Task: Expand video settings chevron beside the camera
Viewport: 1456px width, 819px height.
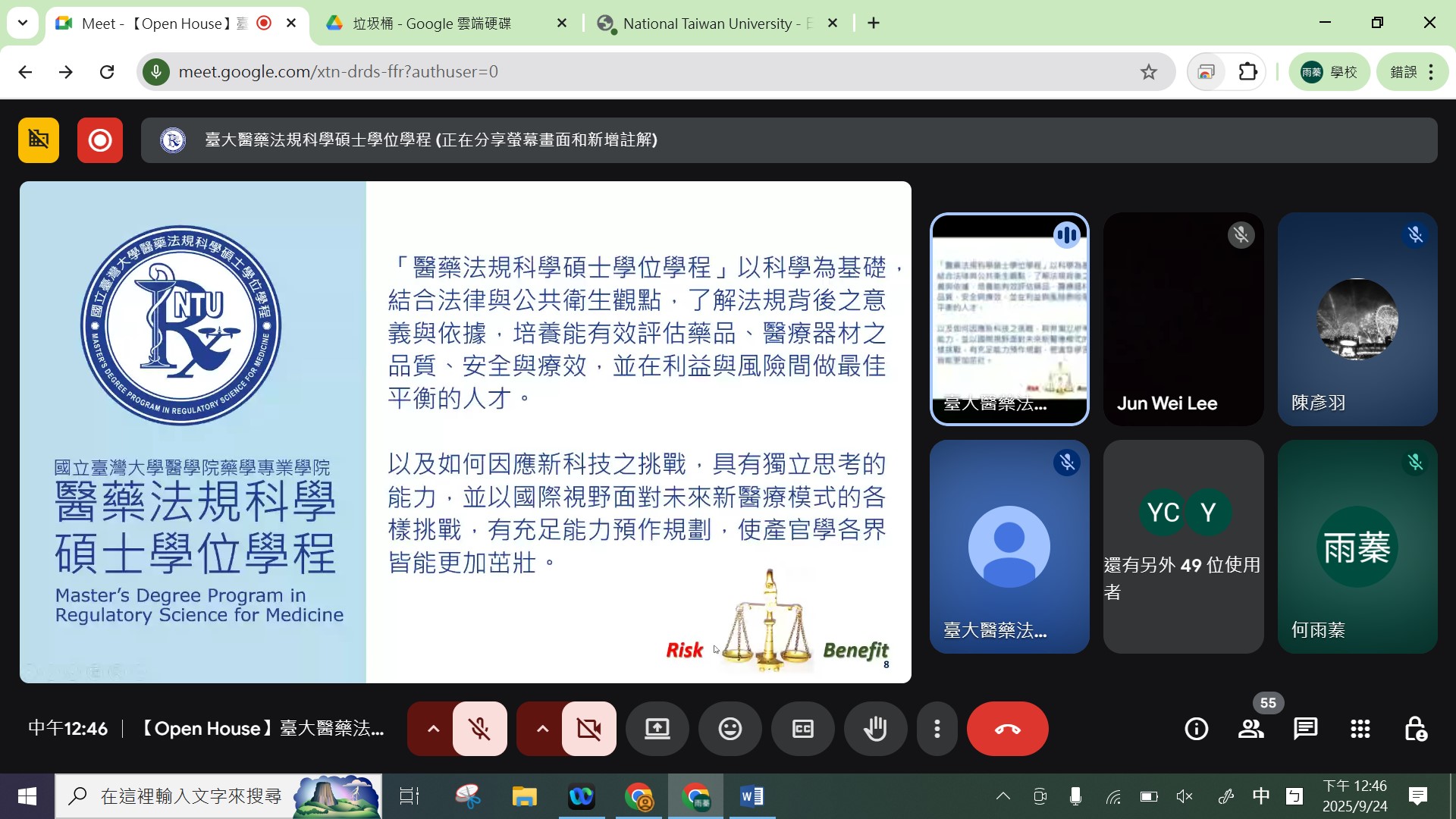Action: [542, 729]
